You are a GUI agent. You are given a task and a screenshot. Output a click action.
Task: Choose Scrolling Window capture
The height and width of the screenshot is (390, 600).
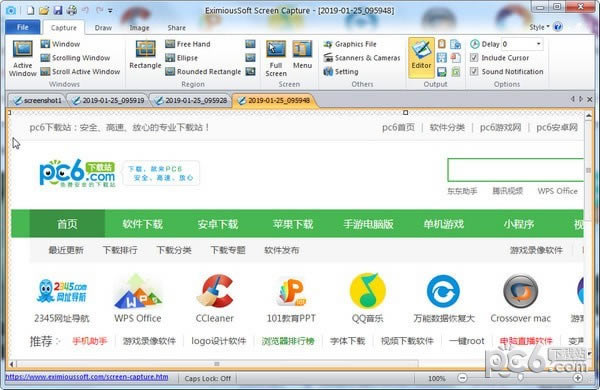[75, 58]
